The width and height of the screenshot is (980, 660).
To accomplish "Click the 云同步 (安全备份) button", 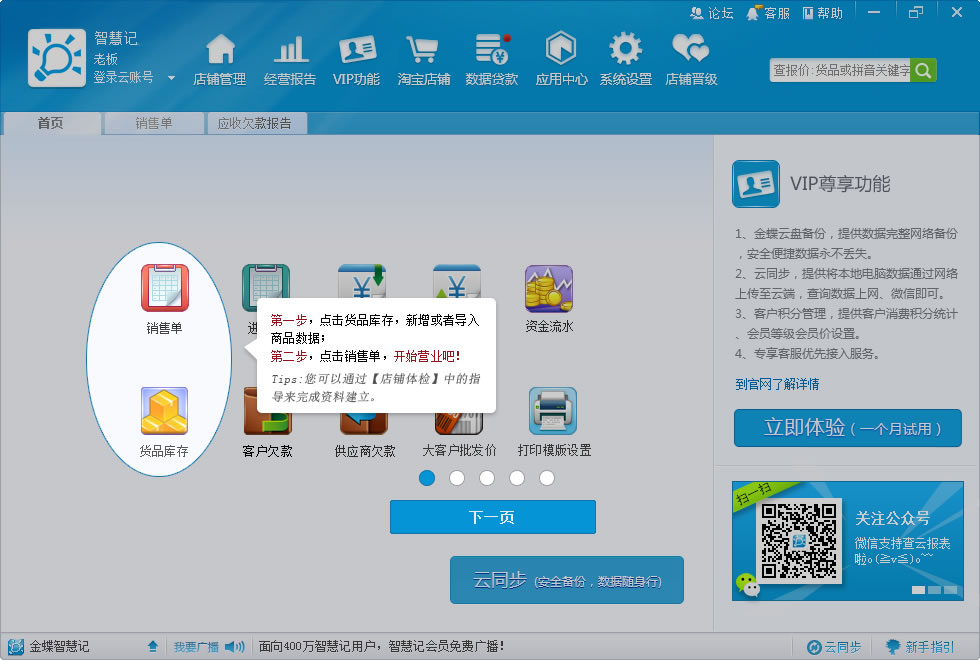I will pyautogui.click(x=567, y=580).
